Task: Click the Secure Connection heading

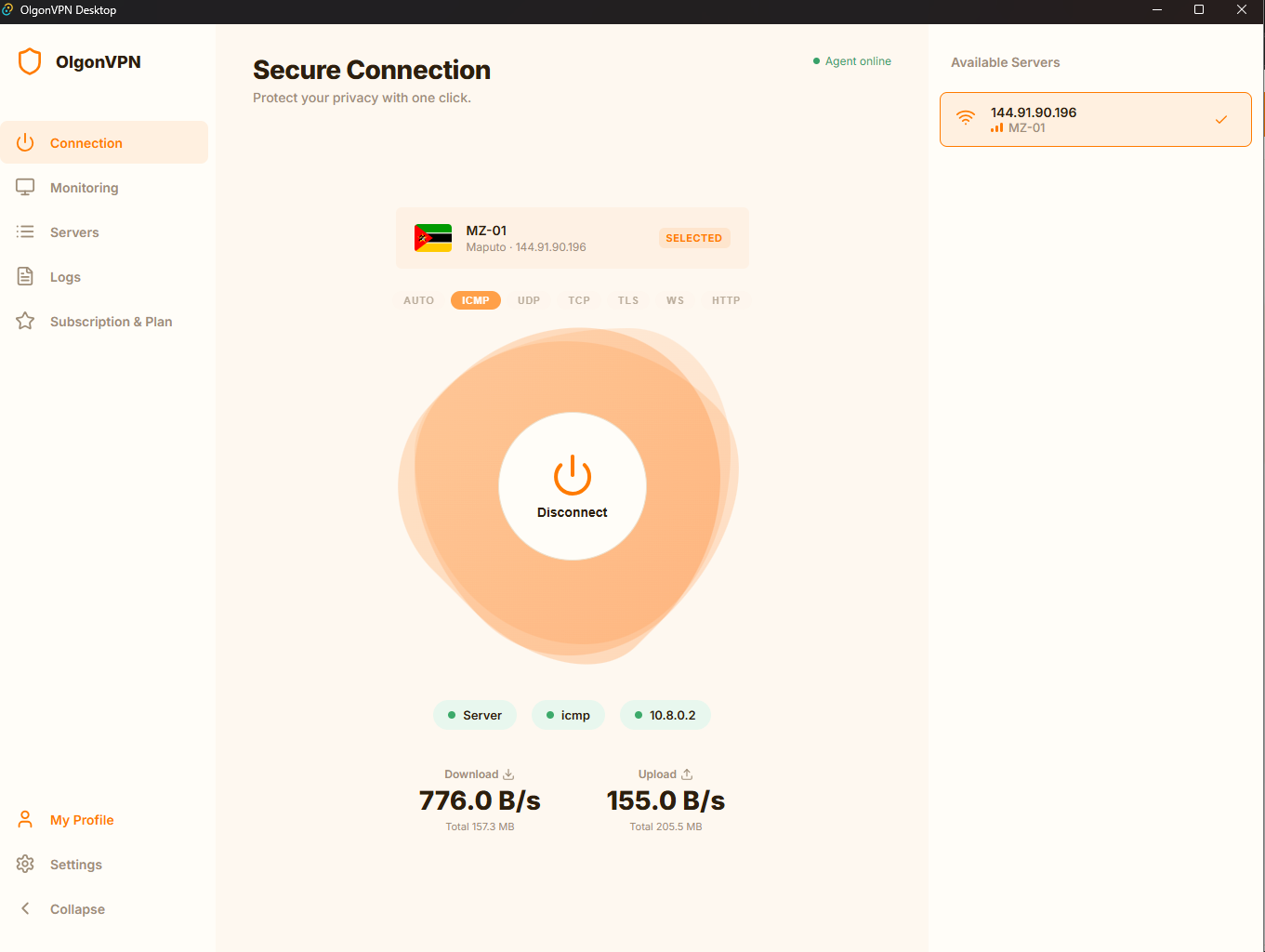Action: tap(372, 70)
